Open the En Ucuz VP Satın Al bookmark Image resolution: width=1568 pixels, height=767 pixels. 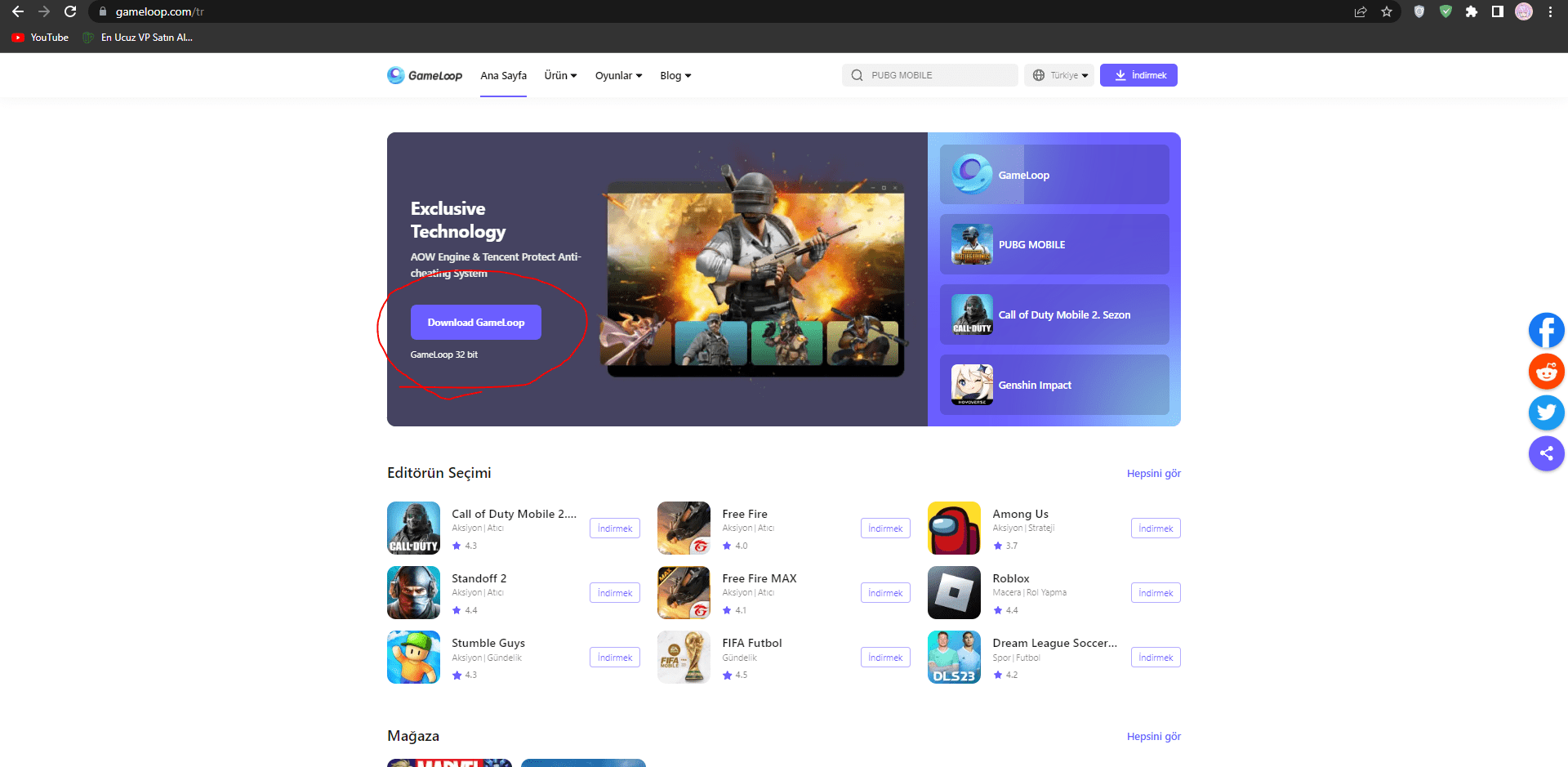click(138, 38)
